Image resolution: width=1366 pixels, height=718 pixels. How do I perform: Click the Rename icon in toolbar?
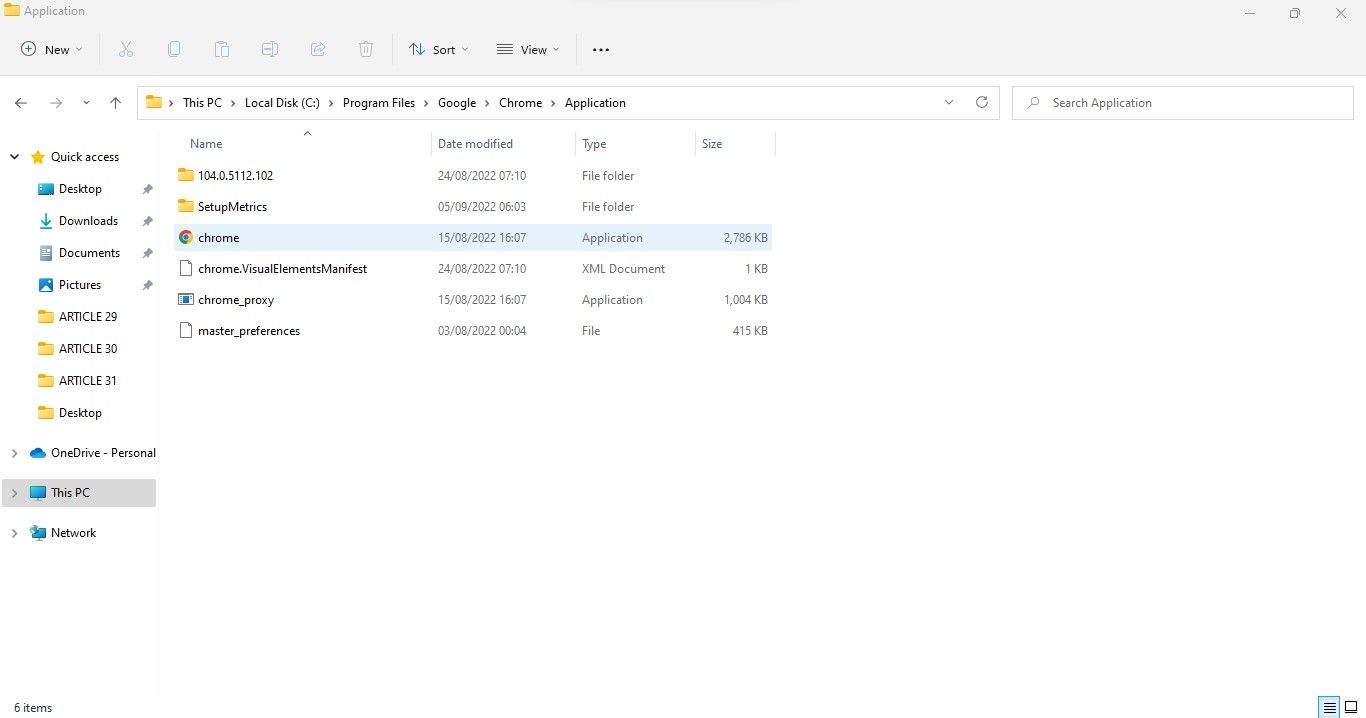[x=270, y=49]
